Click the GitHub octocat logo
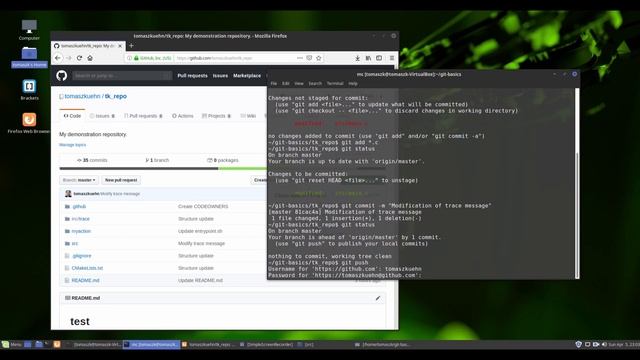 pos(62,76)
